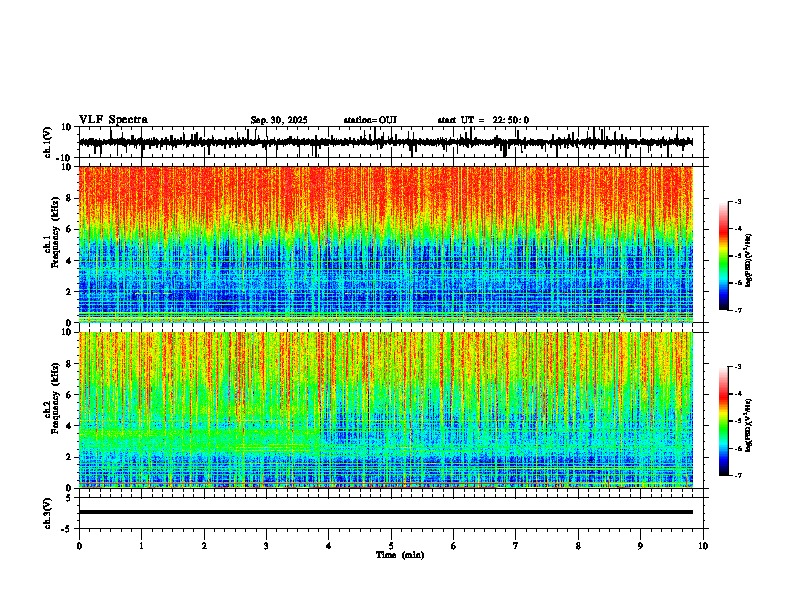Image resolution: width=792 pixels, height=612 pixels.
Task: Click time axis tick label "6"
Action: [454, 546]
